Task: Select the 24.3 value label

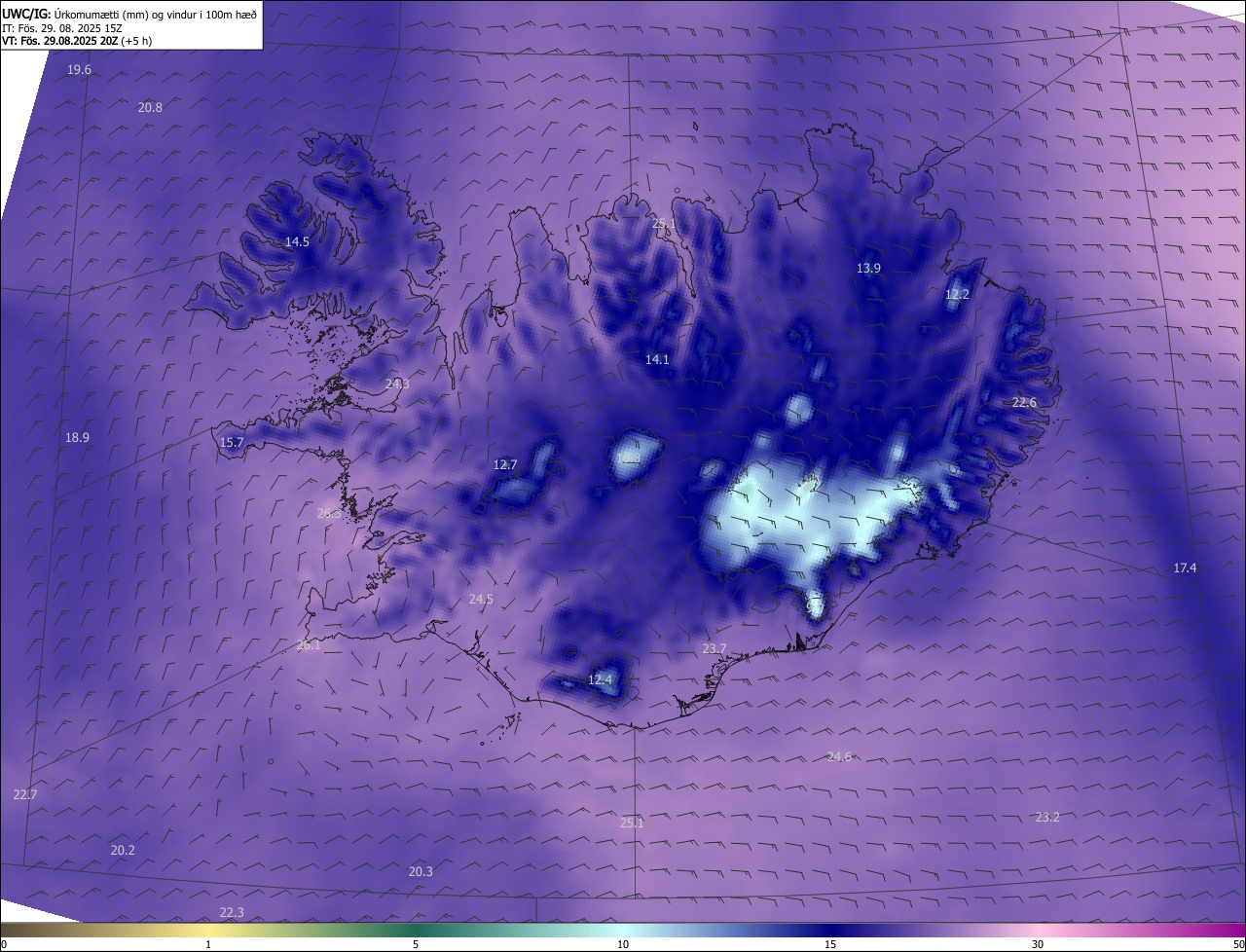Action: pyautogui.click(x=397, y=384)
